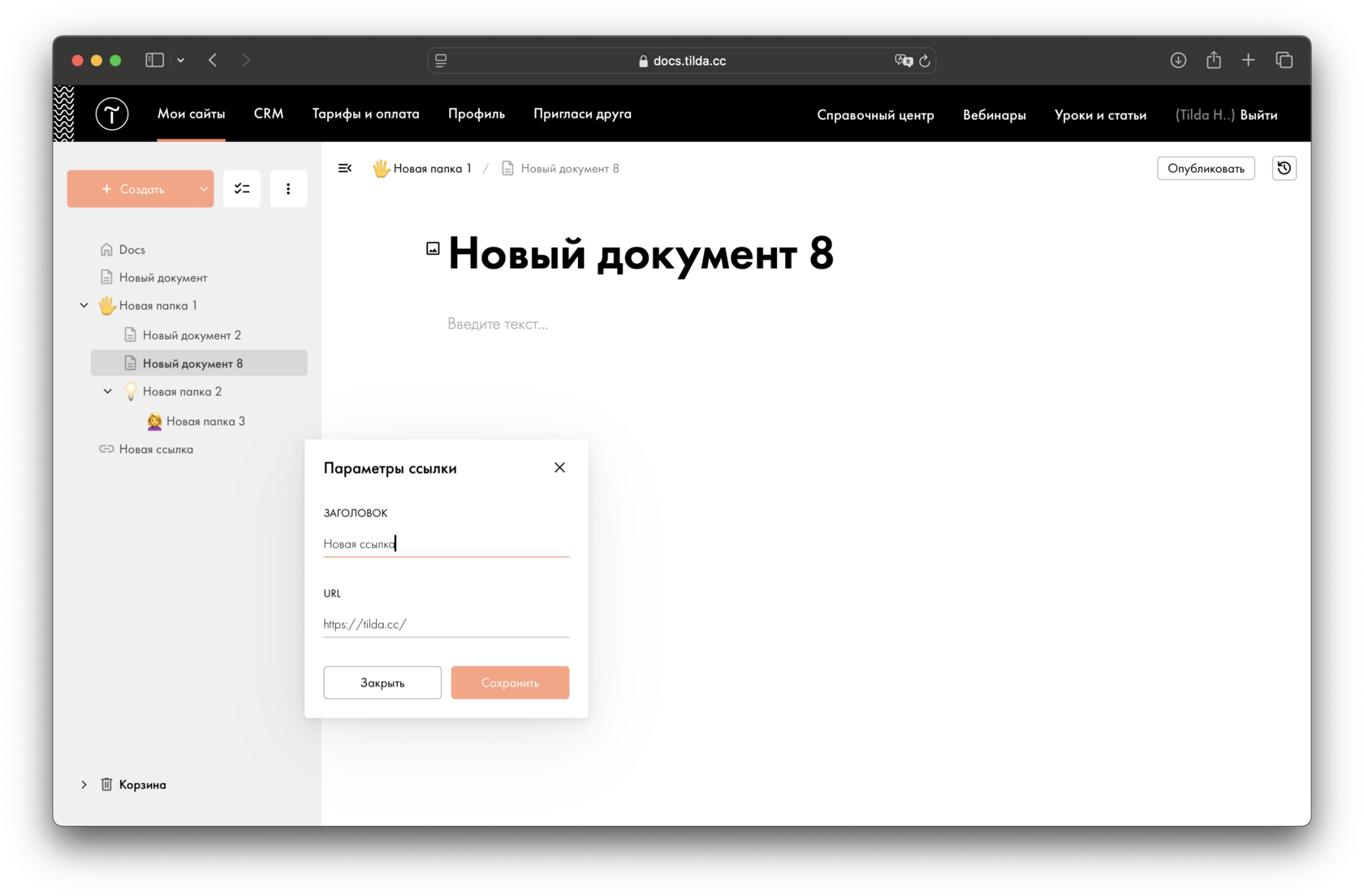Go back with Safari back arrow

[x=213, y=60]
